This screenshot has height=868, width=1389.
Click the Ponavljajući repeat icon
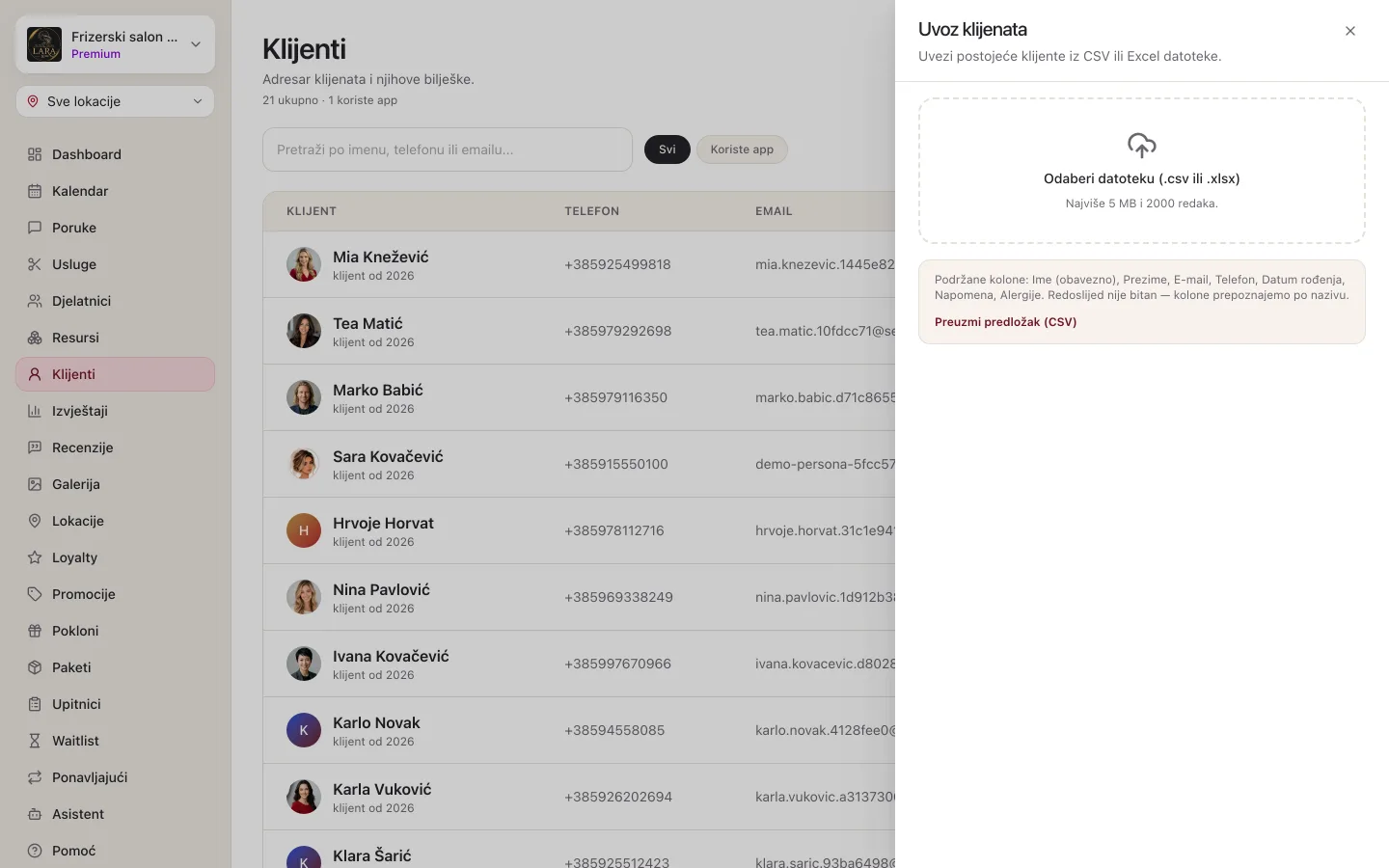(x=35, y=777)
